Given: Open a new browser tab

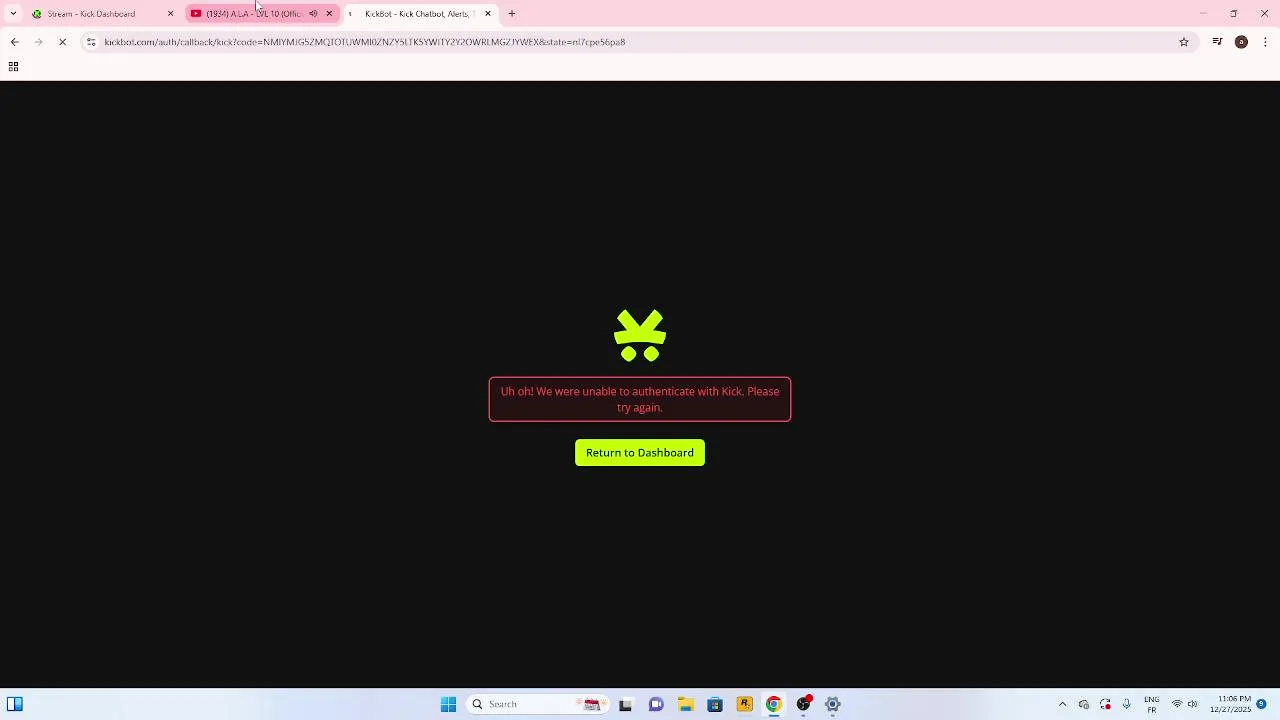Looking at the screenshot, I should pos(512,14).
